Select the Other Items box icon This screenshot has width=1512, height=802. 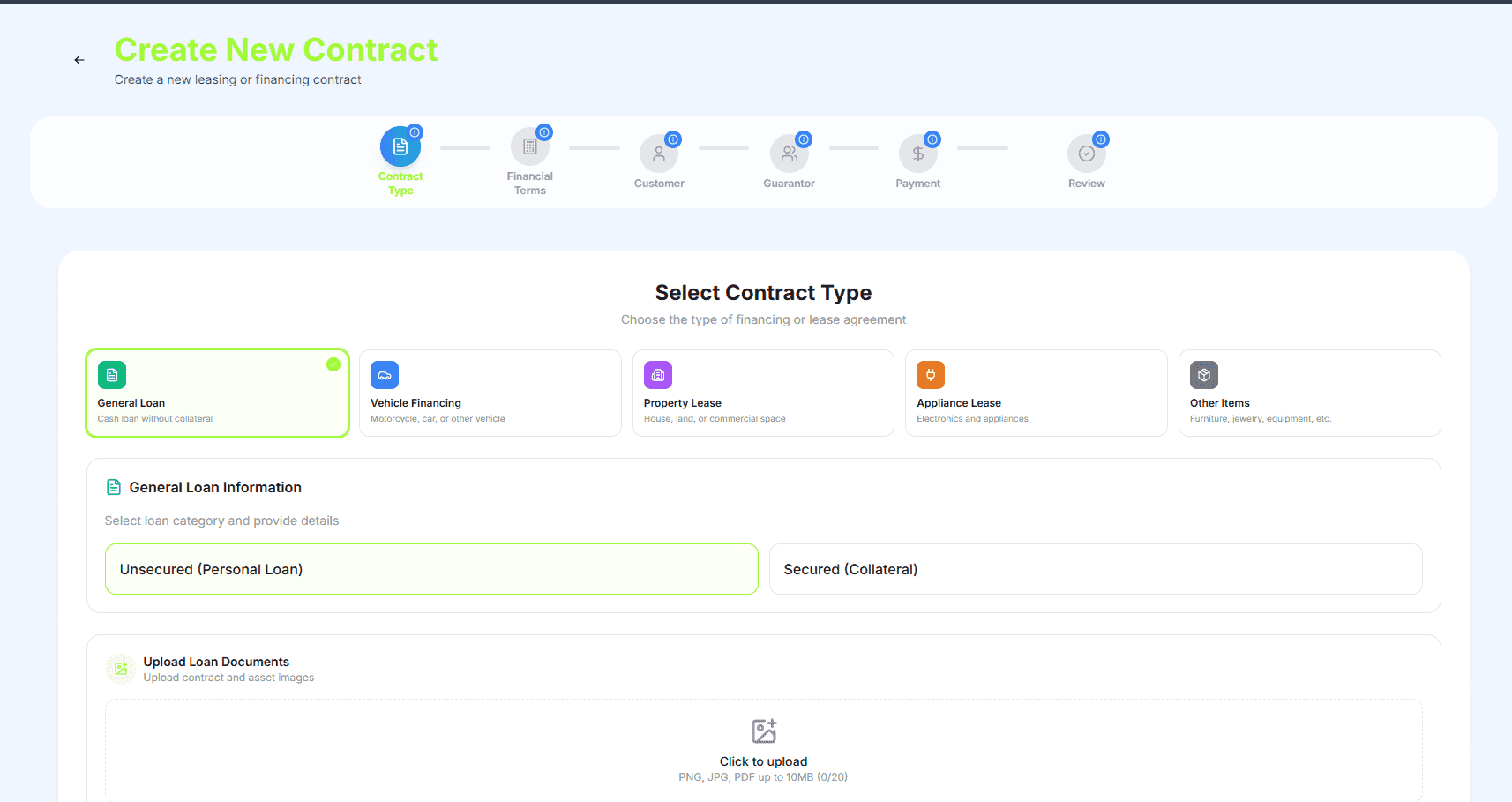coord(1203,375)
